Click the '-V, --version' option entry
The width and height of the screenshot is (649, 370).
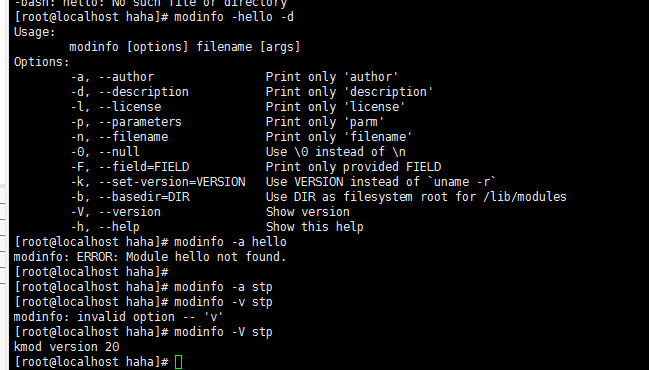coord(115,212)
